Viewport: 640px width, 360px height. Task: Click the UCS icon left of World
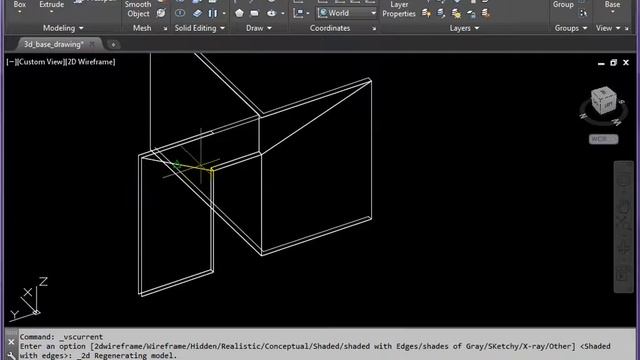298,13
